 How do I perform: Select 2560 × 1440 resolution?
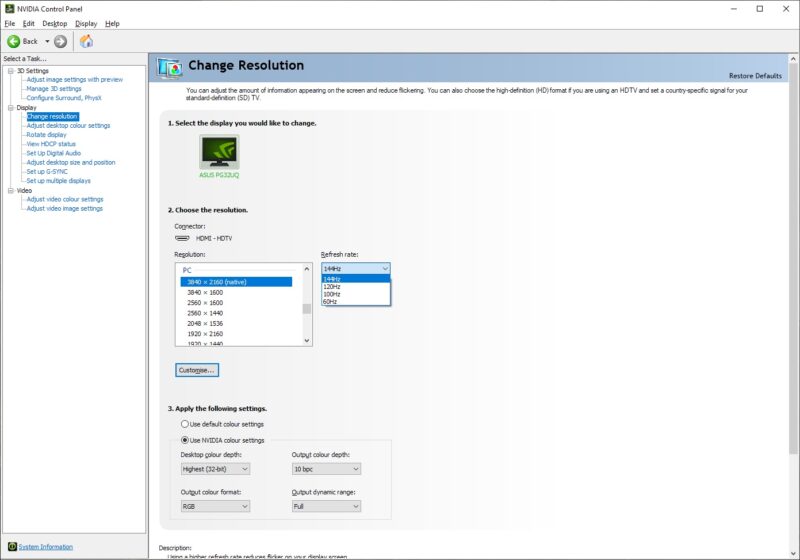[x=205, y=313]
